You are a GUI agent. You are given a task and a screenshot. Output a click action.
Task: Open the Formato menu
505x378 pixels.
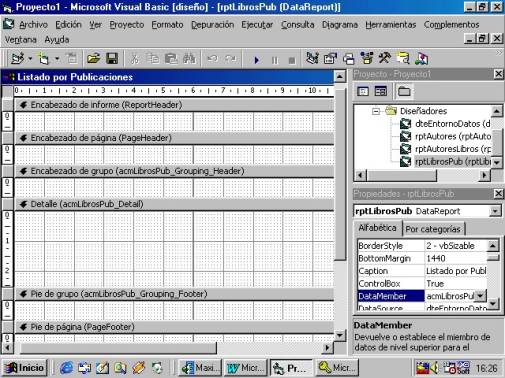(167, 25)
